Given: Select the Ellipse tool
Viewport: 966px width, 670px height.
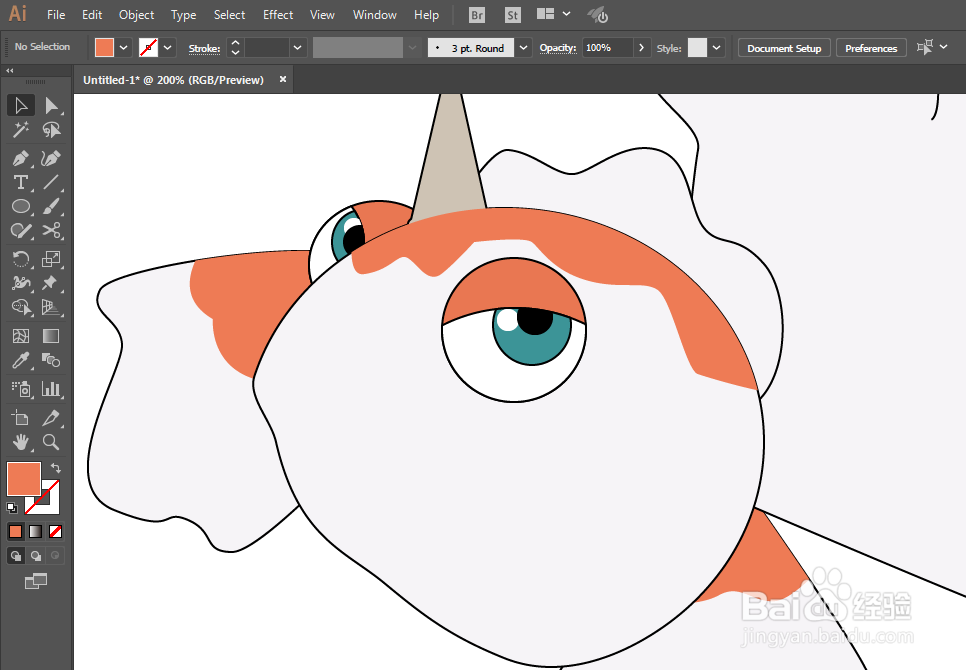Looking at the screenshot, I should pyautogui.click(x=21, y=206).
